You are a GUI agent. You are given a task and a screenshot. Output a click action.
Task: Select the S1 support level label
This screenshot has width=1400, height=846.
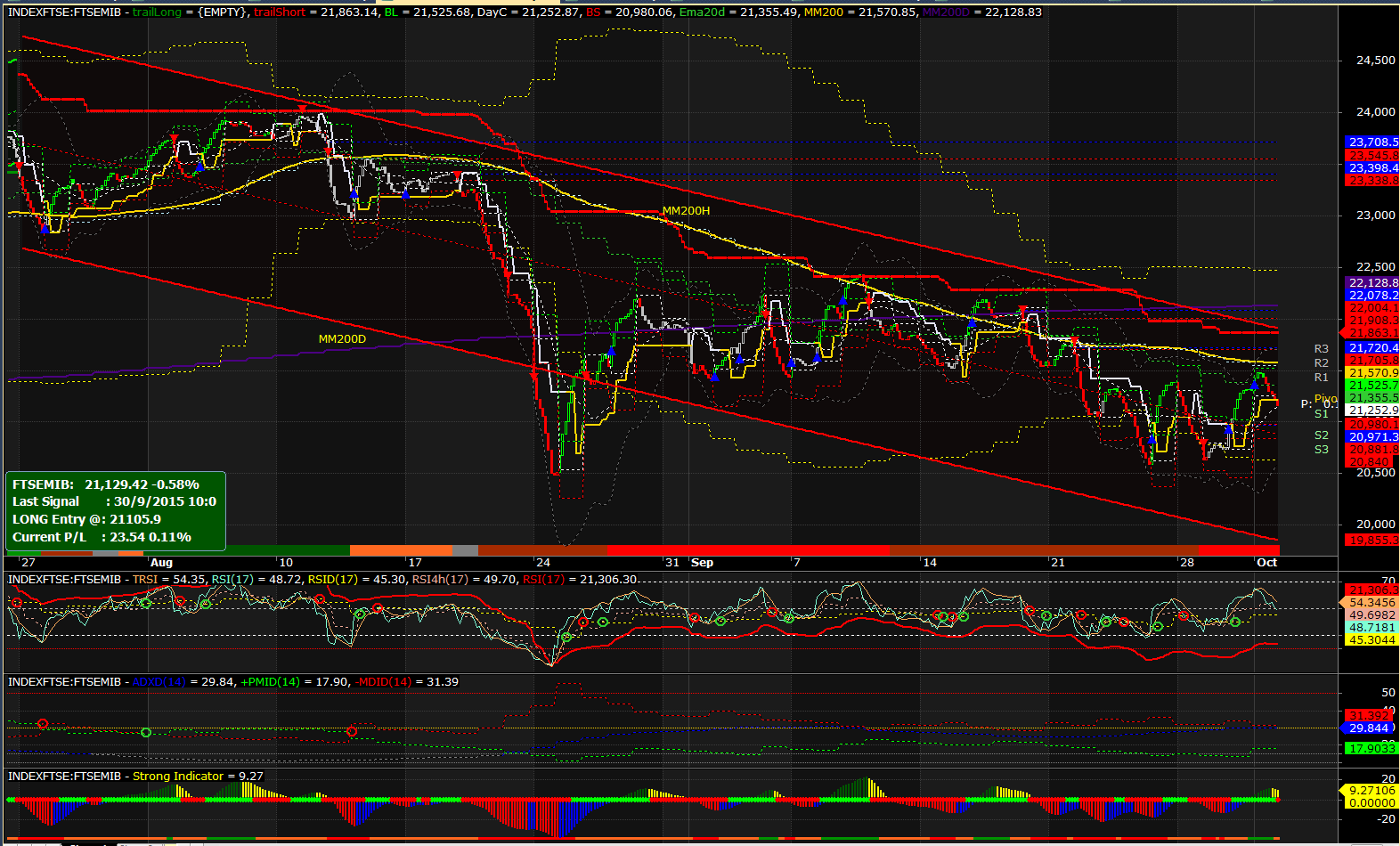click(1322, 414)
